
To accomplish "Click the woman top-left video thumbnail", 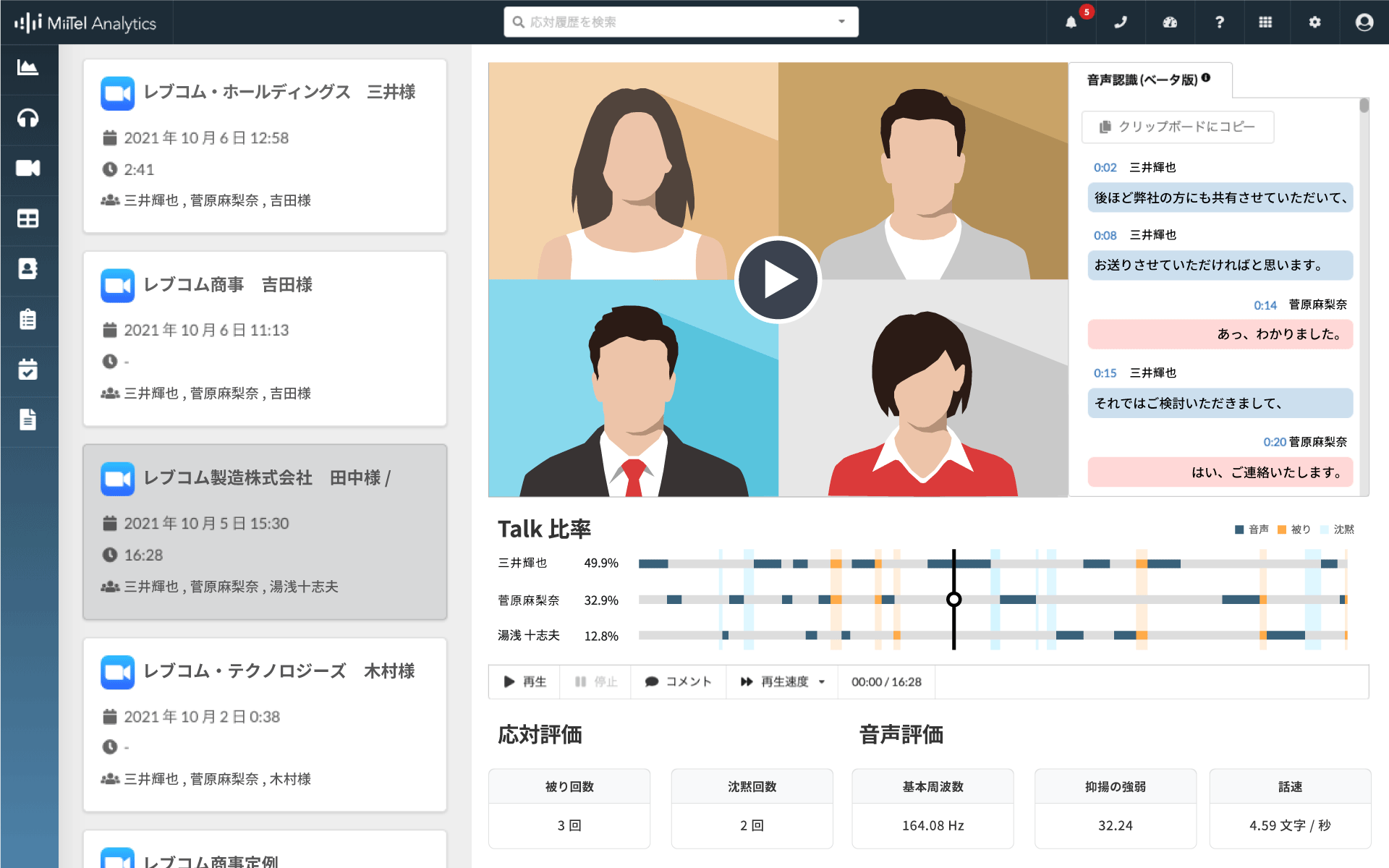I will pyautogui.click(x=633, y=171).
